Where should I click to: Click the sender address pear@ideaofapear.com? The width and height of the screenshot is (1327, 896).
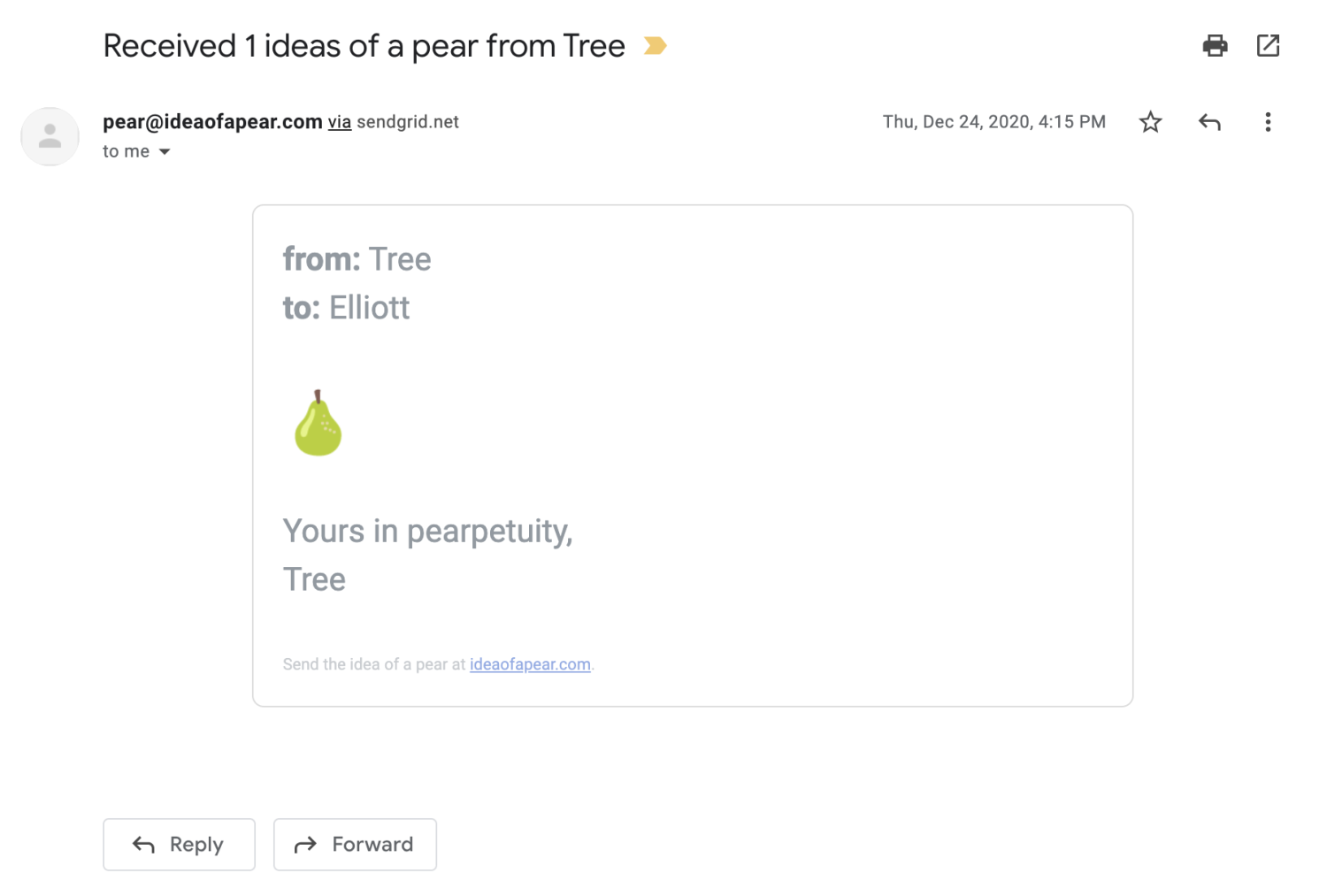[212, 122]
